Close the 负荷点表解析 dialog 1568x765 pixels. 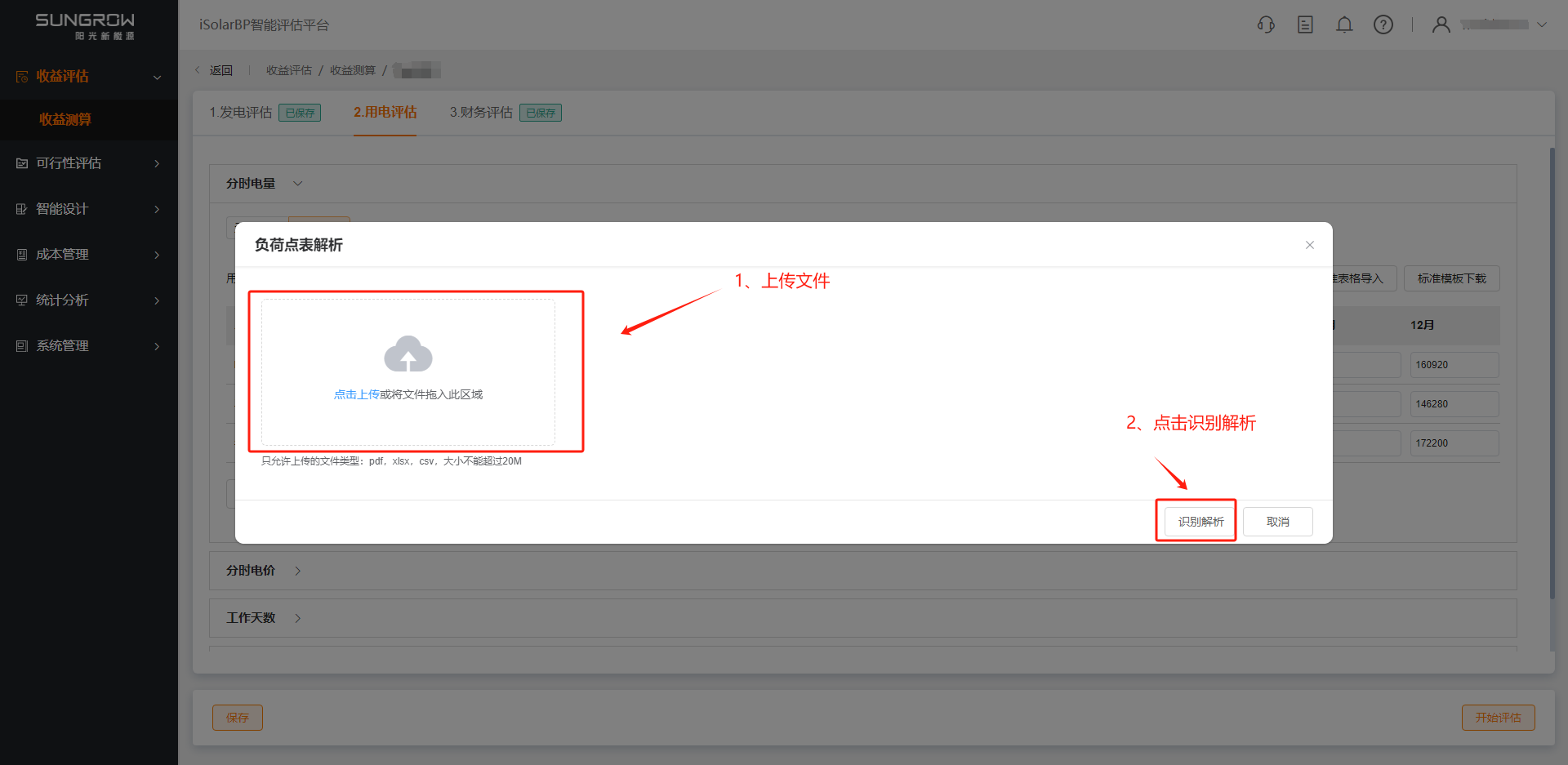tap(1310, 245)
